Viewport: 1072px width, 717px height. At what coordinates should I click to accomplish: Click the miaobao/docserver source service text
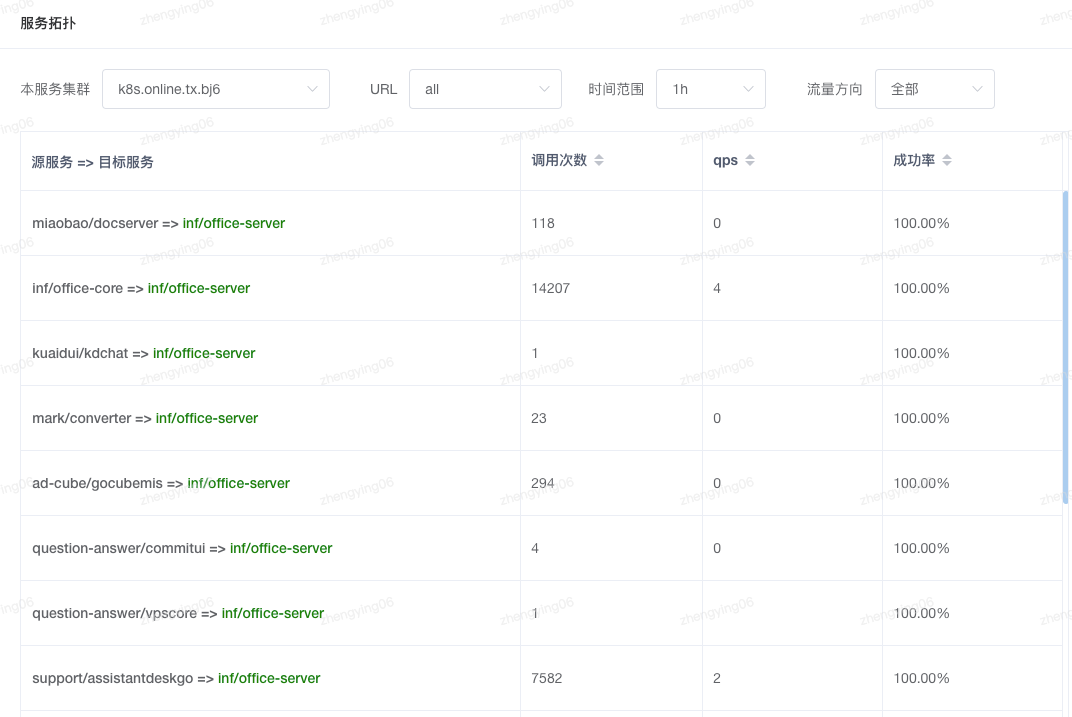pos(95,223)
